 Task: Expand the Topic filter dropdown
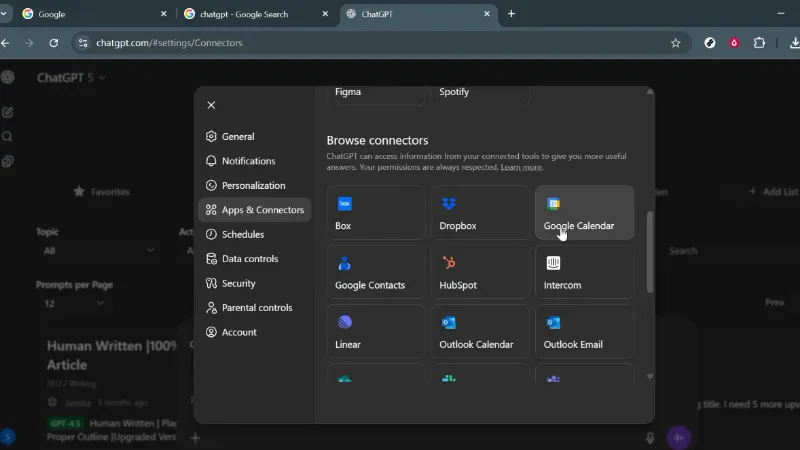point(96,251)
